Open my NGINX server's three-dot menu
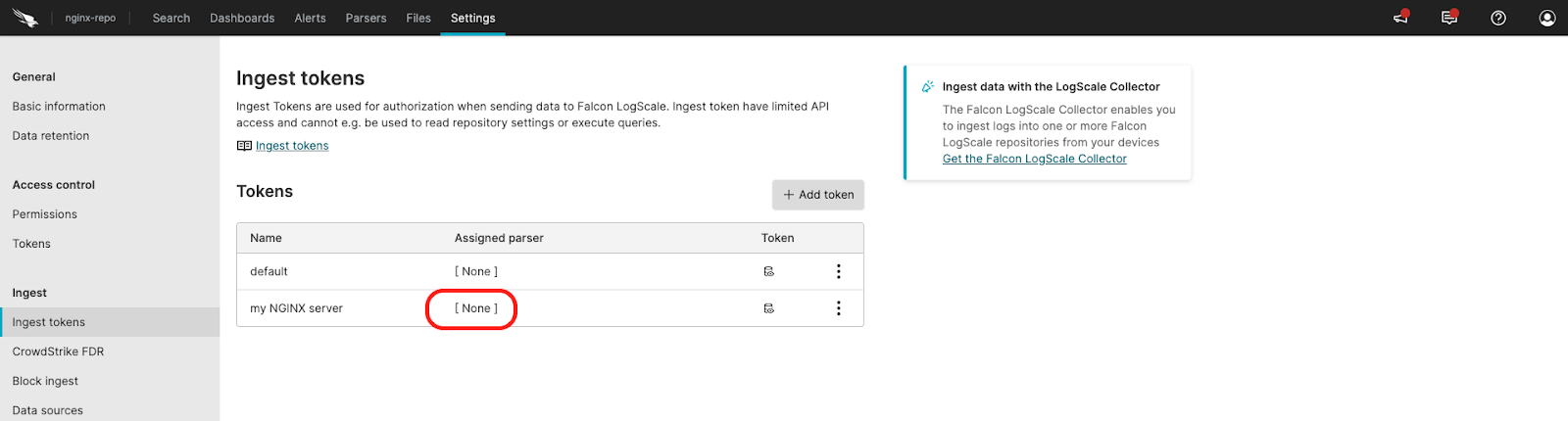Viewport: 1568px width, 421px height. coord(838,308)
